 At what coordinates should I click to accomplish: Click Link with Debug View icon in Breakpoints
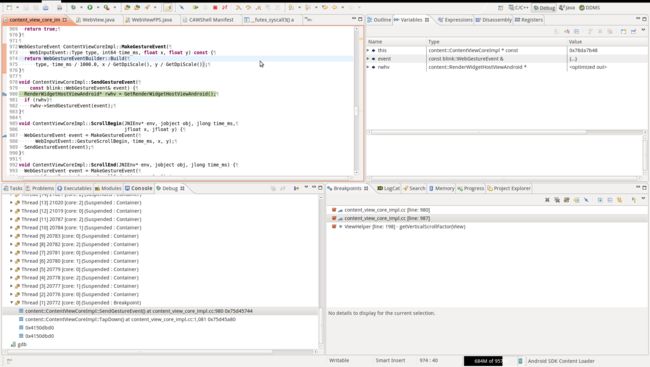619,200
